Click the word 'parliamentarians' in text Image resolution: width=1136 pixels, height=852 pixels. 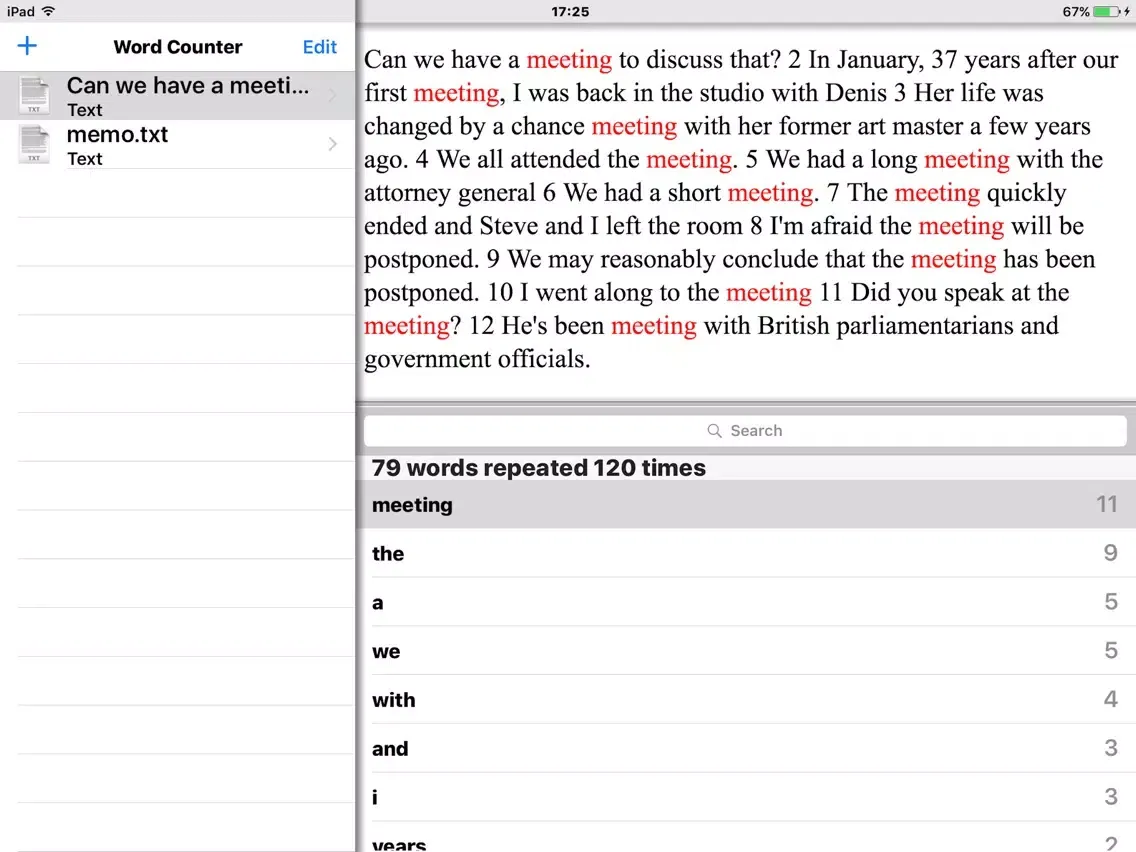coord(925,326)
